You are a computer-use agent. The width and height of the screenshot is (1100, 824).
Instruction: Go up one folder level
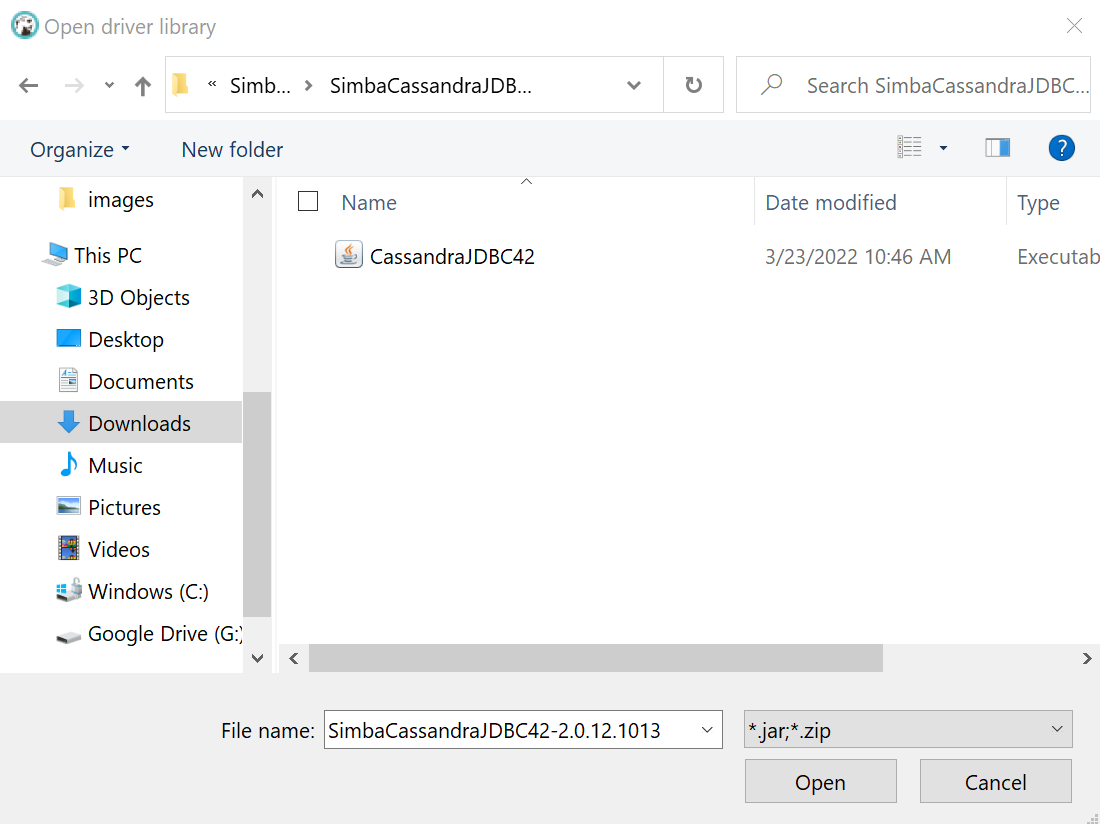pos(142,86)
